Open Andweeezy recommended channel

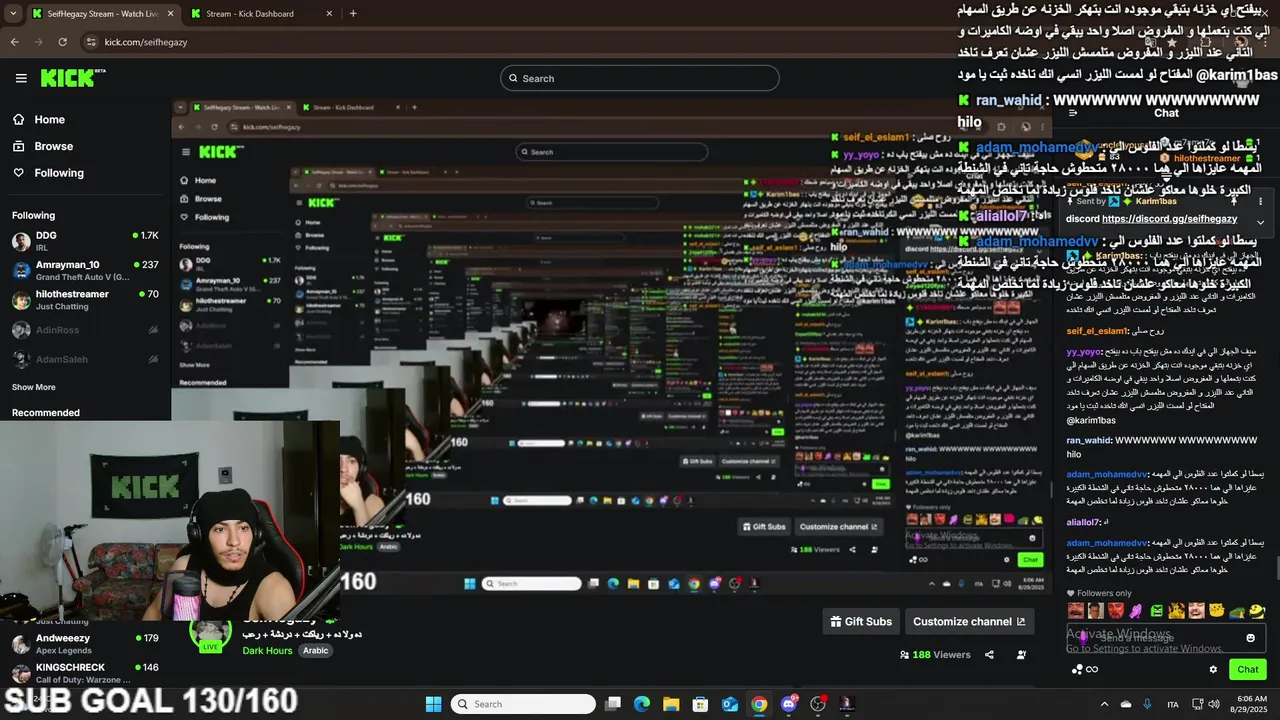85,643
